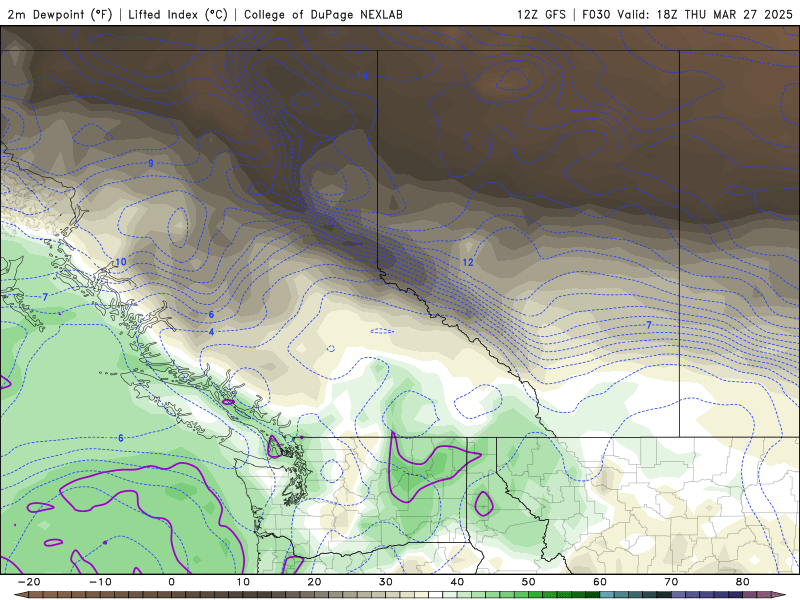Select the contour label 4 on the map
The width and height of the screenshot is (800, 600).
click(x=211, y=332)
